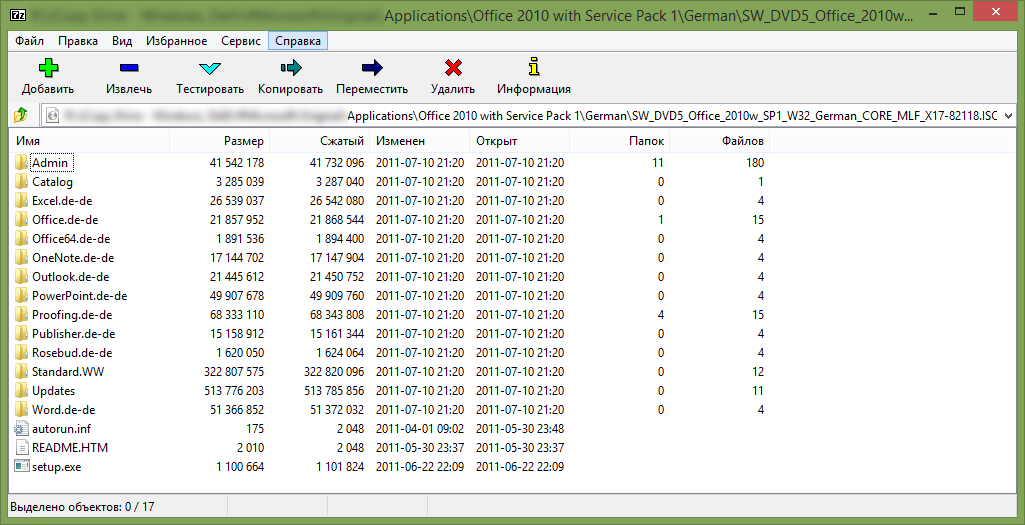This screenshot has width=1025, height=525.
Task: Click the blue minus Extract (Извлечь) icon
Action: click(129, 67)
